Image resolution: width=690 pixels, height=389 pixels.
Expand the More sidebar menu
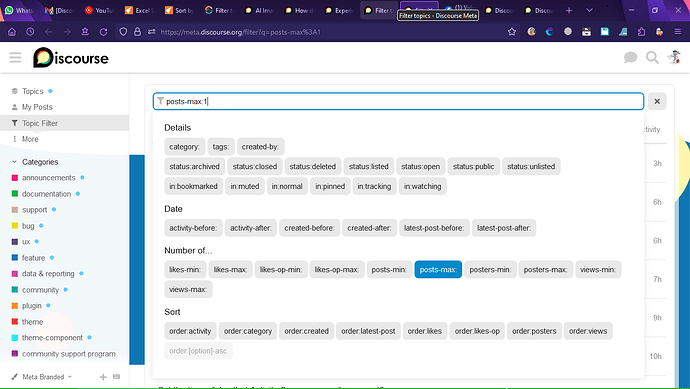click(x=30, y=139)
